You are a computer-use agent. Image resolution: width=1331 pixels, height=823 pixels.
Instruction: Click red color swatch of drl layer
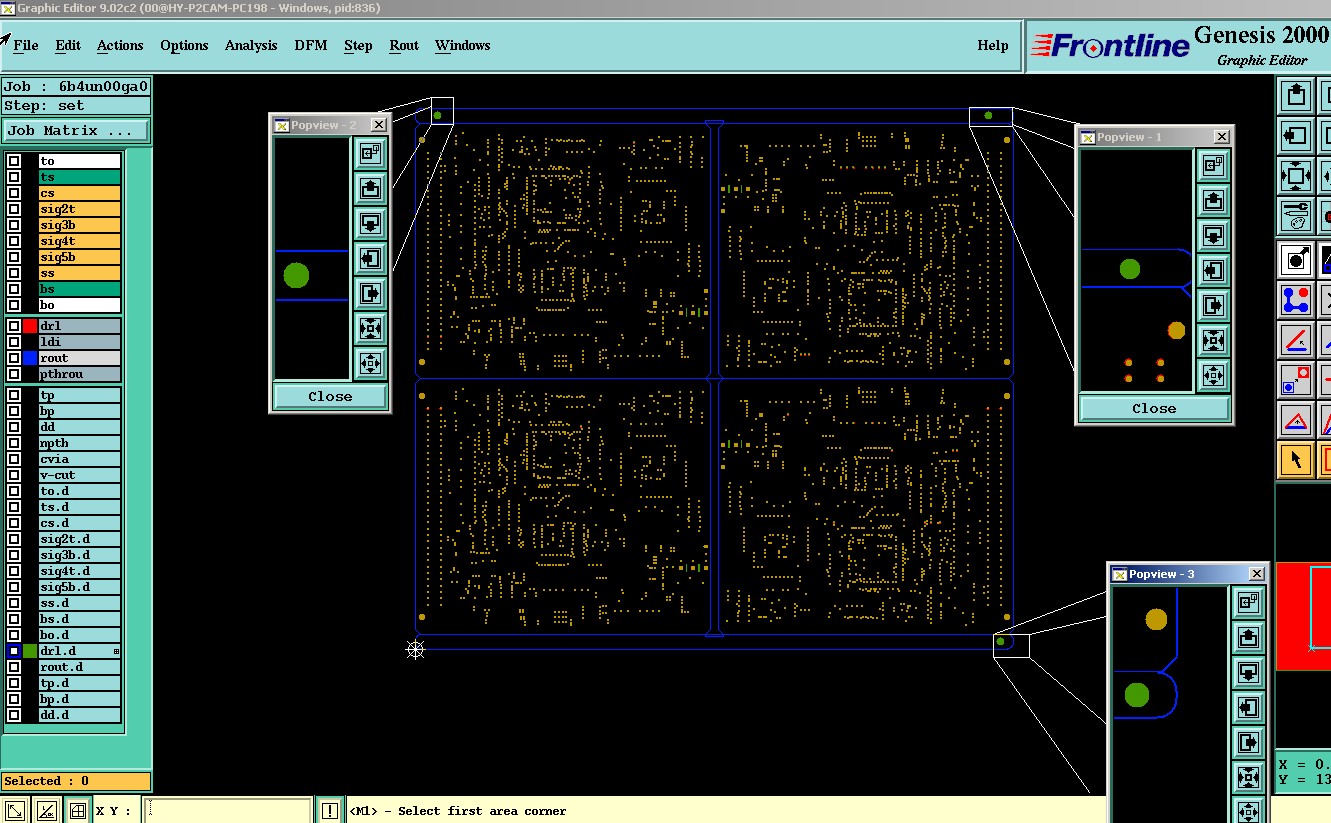(30, 326)
